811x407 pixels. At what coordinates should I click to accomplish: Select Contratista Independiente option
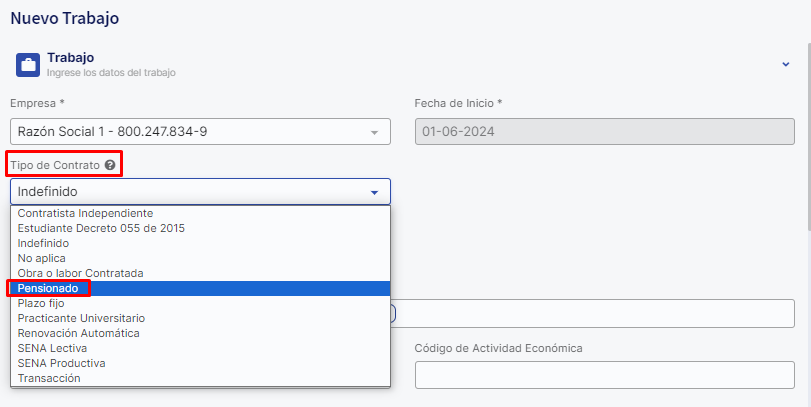pos(85,213)
